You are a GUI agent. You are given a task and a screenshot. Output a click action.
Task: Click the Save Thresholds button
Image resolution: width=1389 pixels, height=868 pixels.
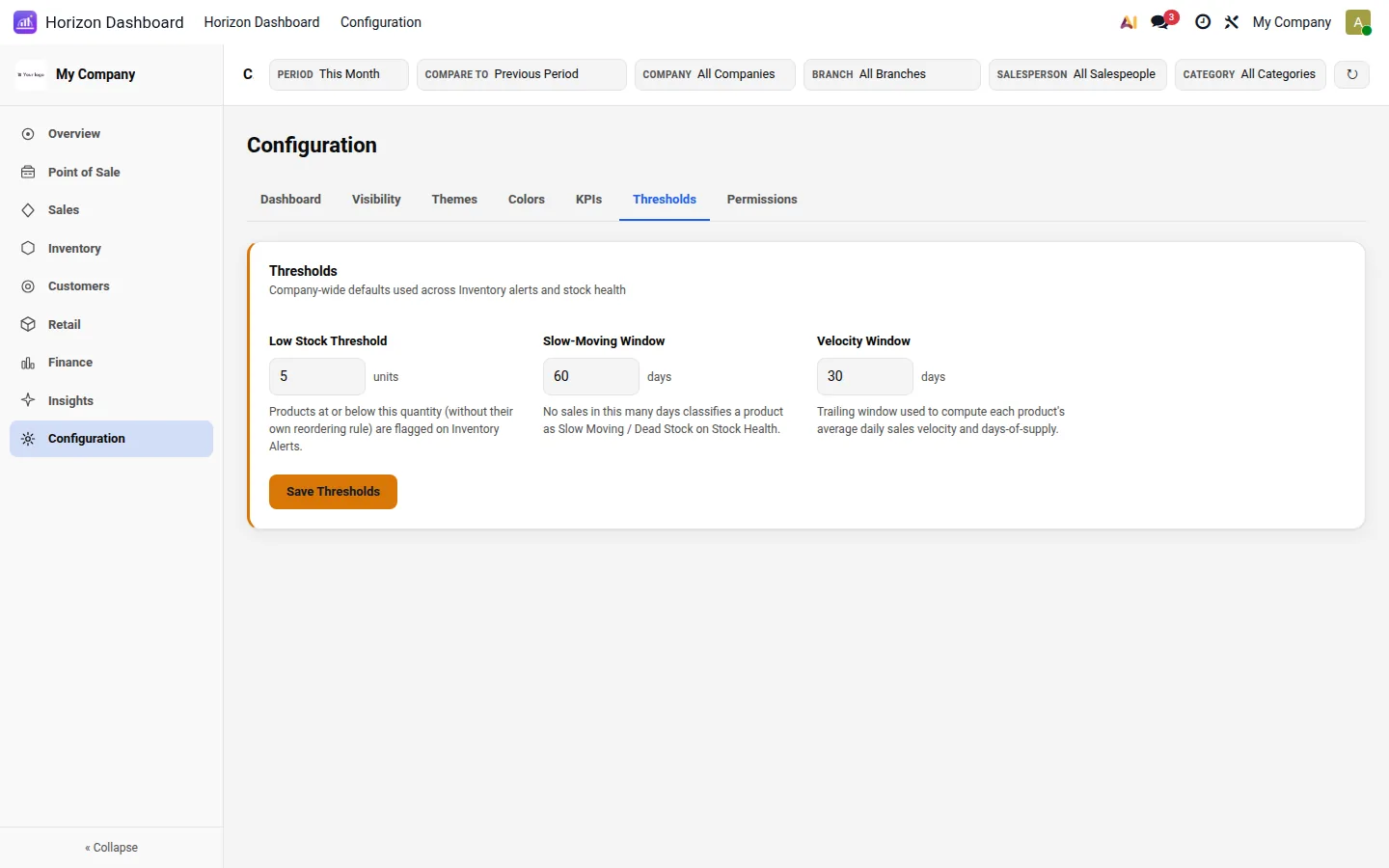click(333, 492)
